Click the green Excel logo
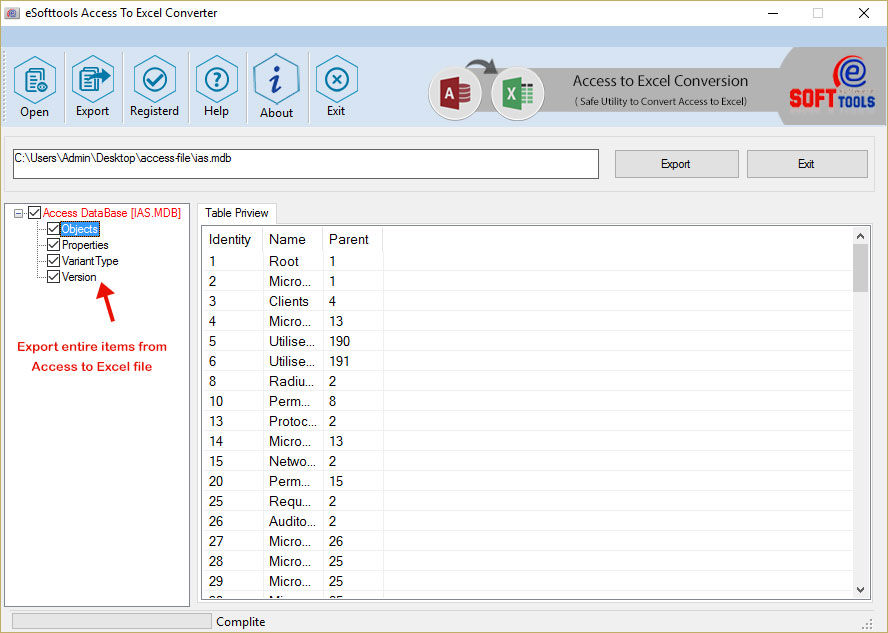 point(517,93)
